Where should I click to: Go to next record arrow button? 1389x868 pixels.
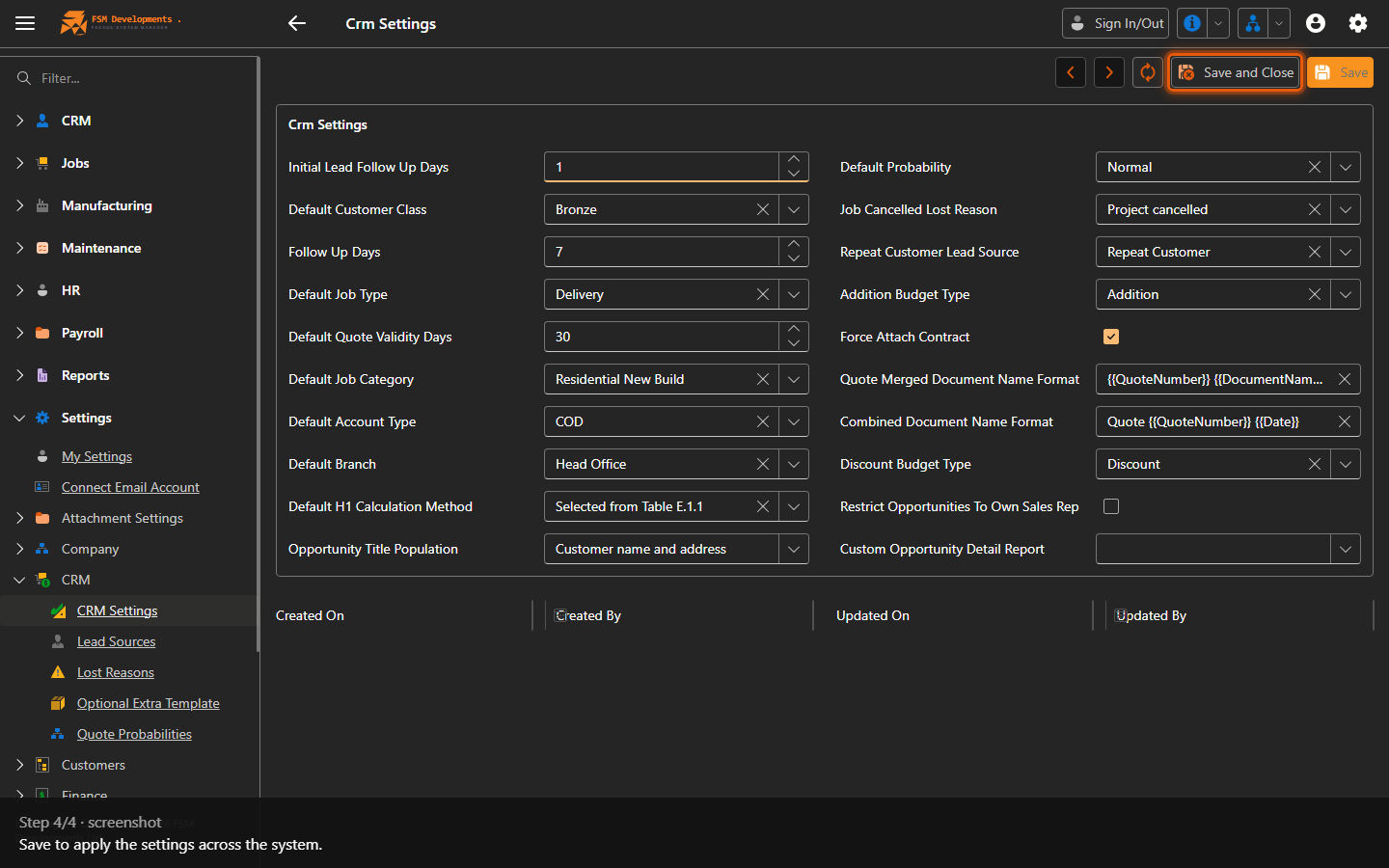point(1109,72)
